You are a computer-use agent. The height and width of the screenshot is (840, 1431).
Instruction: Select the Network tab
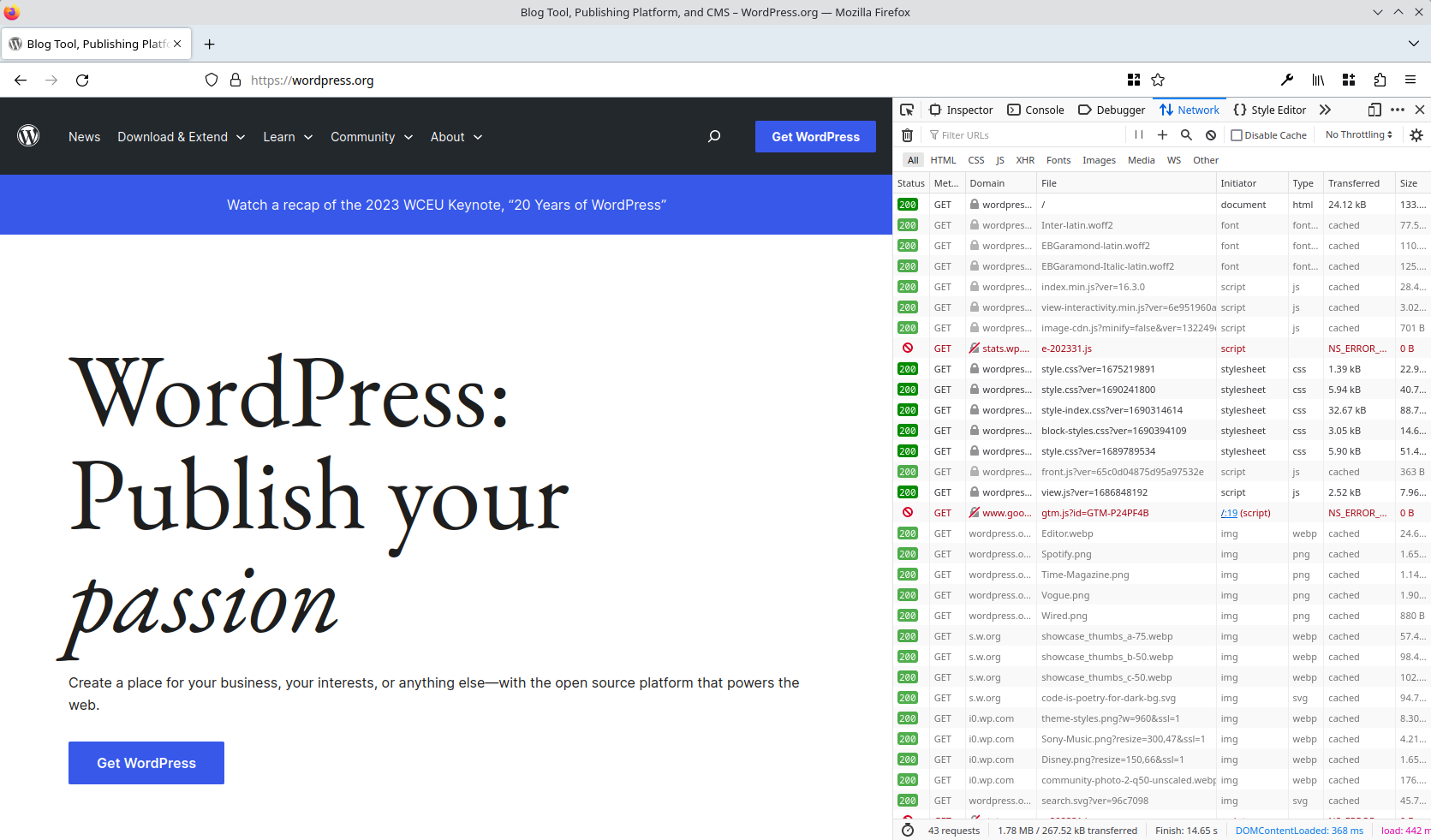click(1190, 110)
